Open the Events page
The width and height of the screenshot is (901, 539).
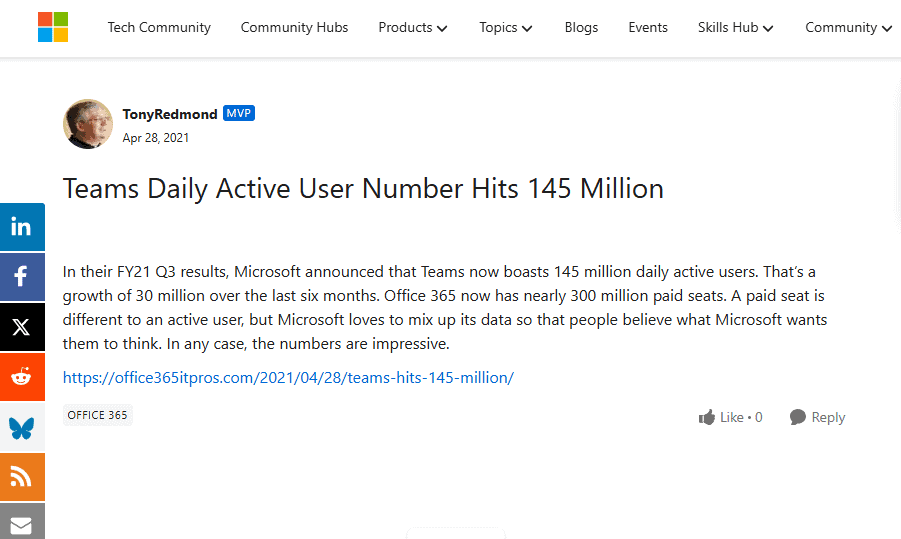point(648,28)
